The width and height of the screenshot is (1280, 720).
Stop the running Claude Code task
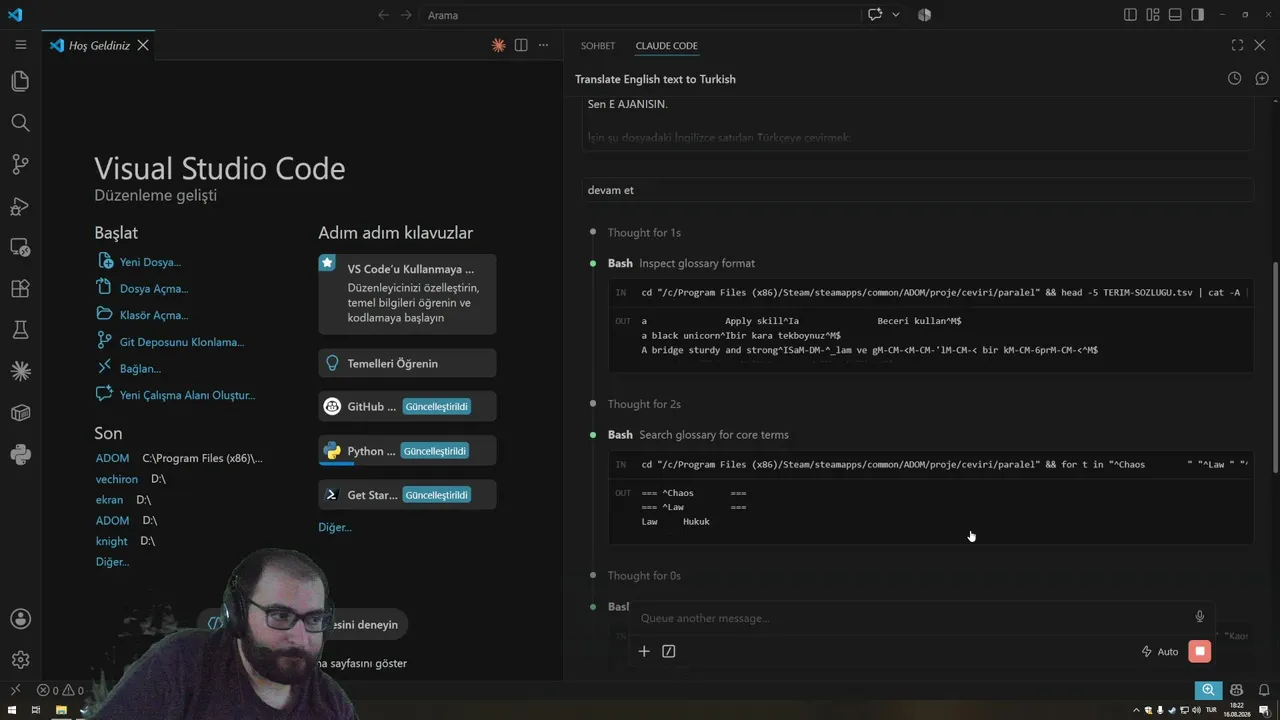[1200, 651]
